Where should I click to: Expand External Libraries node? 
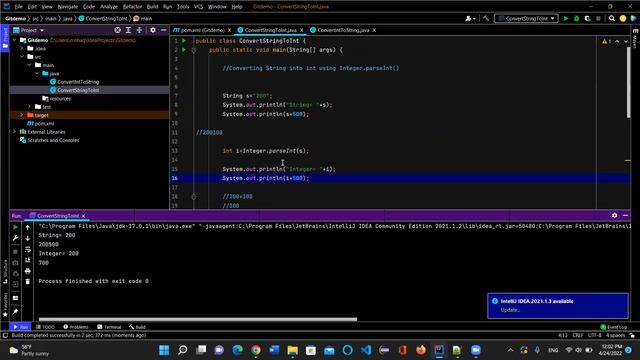pyautogui.click(x=15, y=132)
